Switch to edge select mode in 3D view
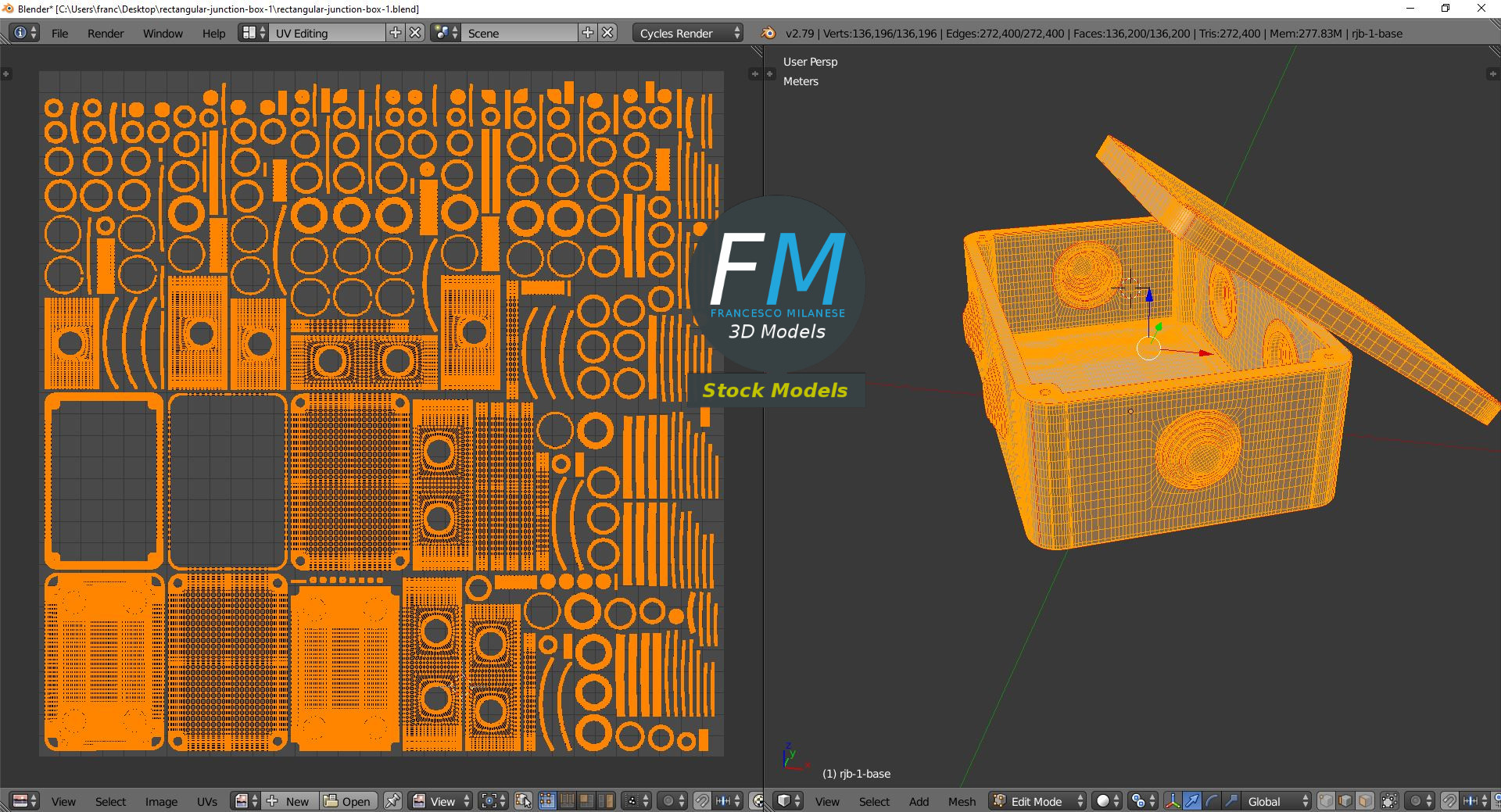This screenshot has width=1501, height=812. coord(1345,801)
